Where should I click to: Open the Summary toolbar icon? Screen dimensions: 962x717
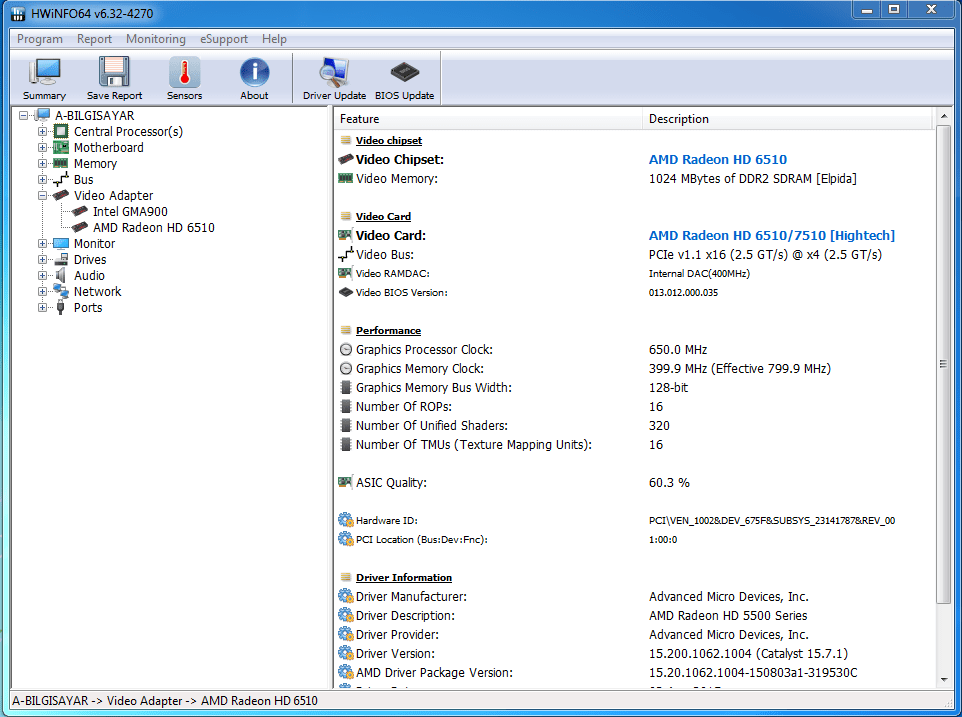44,73
